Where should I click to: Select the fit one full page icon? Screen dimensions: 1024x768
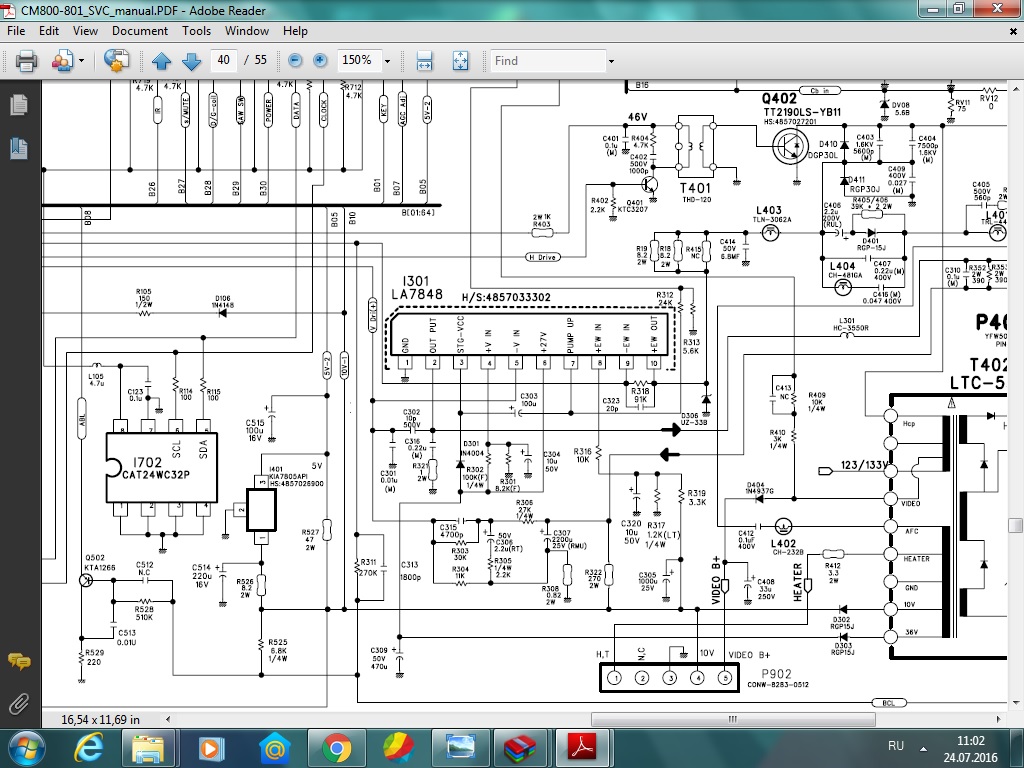(460, 61)
